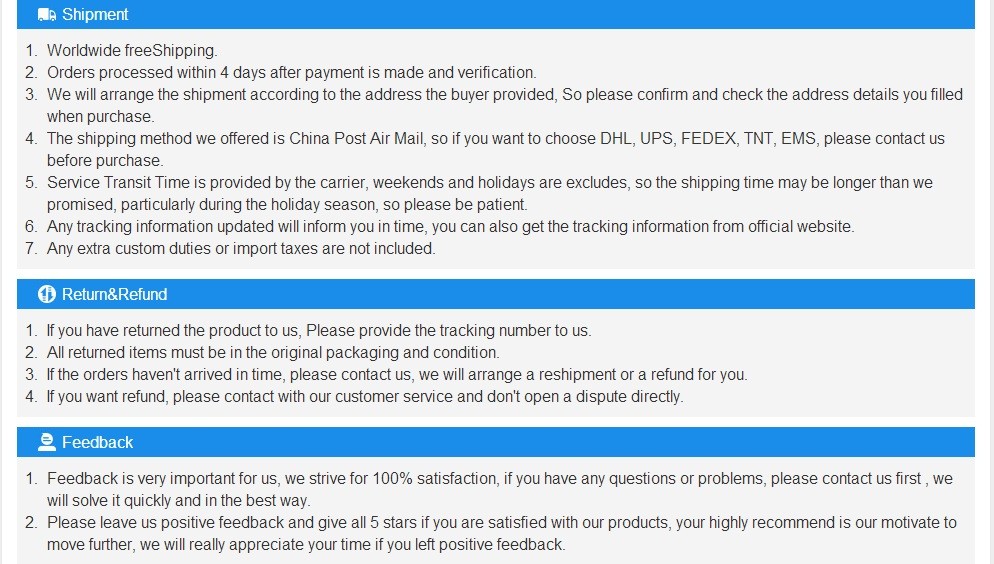Click the "Worldwide freeShipping" line
Screen dimensions: 994x564
click(x=132, y=50)
